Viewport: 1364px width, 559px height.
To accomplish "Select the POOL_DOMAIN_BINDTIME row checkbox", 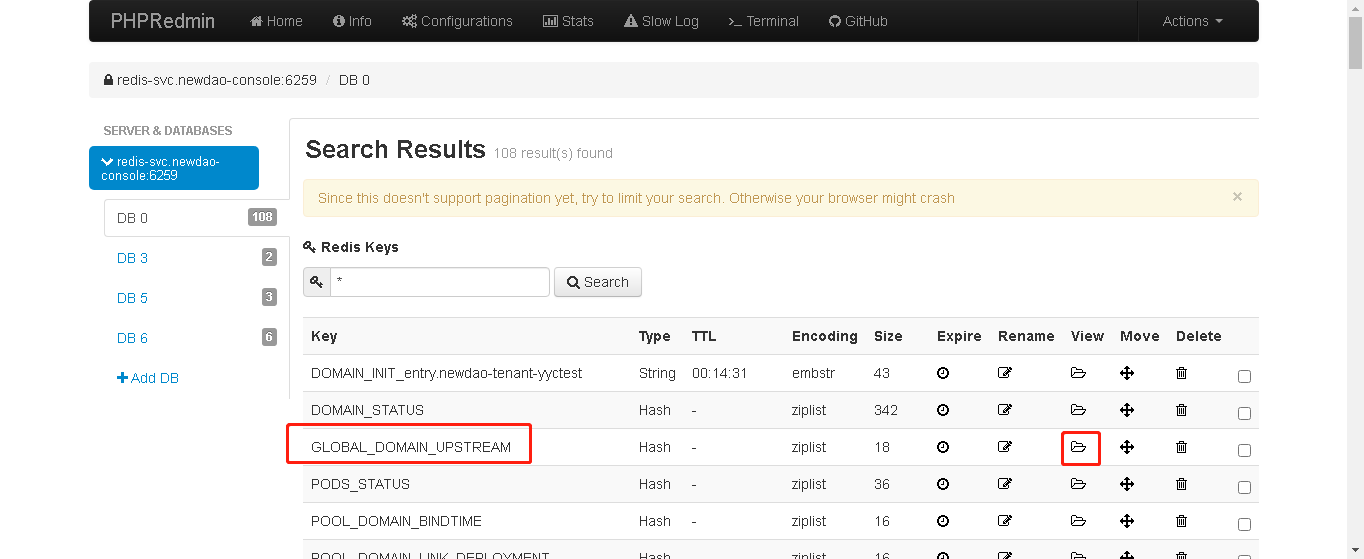I will (x=1244, y=525).
